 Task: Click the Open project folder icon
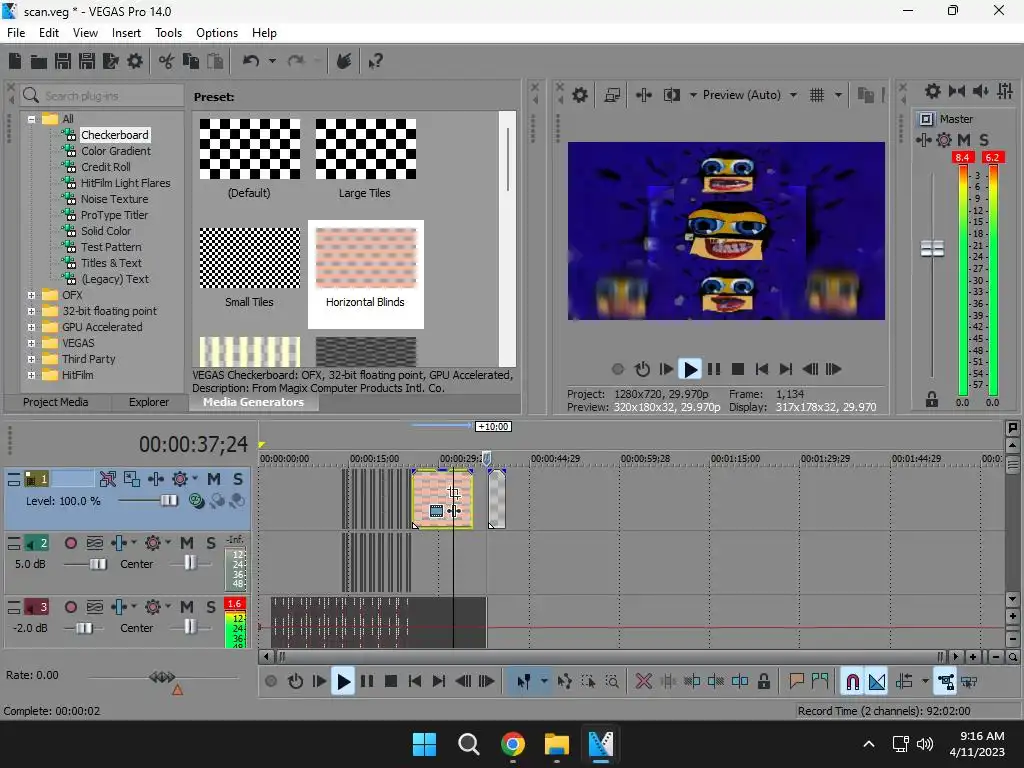pos(39,61)
